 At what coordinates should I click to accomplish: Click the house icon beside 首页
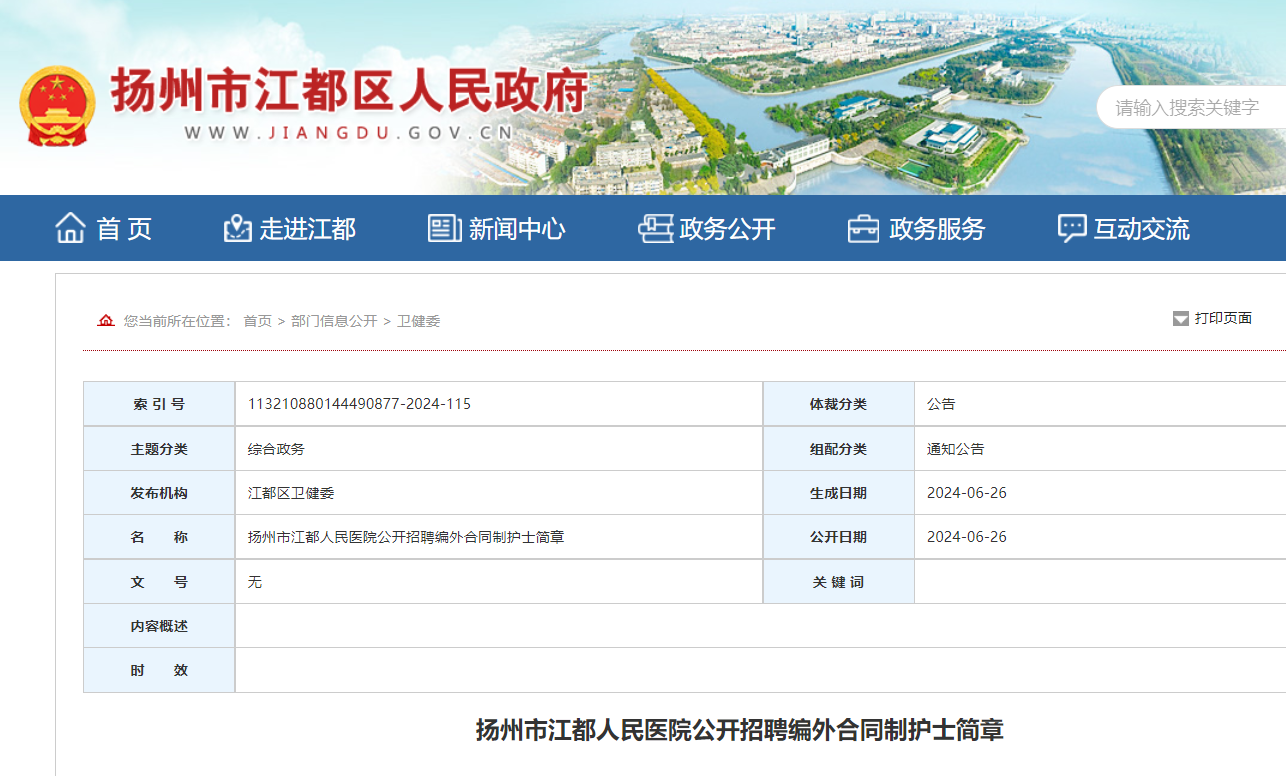70,228
